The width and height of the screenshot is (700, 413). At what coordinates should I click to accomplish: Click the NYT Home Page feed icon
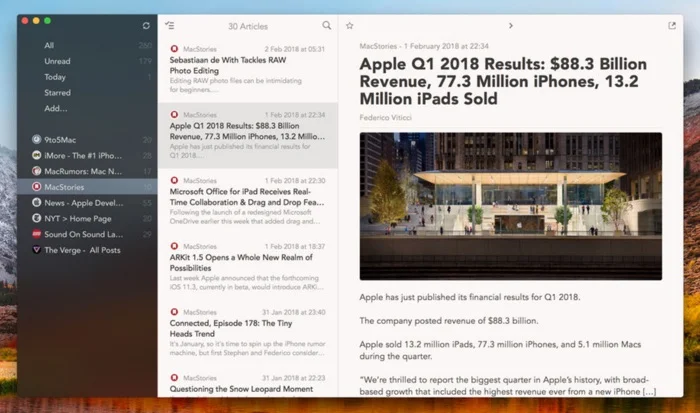pos(37,218)
